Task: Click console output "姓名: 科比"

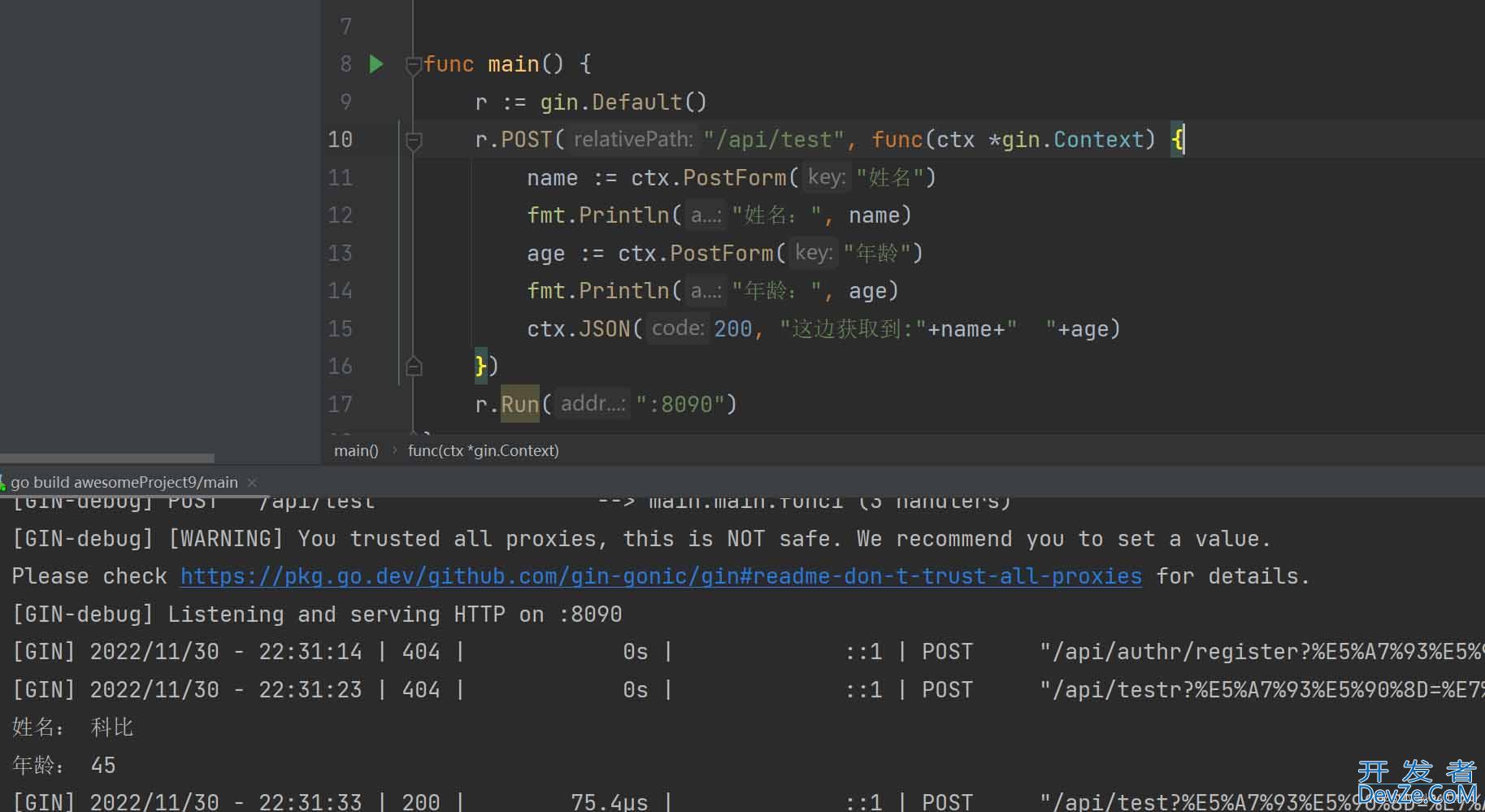Action: coord(72,727)
